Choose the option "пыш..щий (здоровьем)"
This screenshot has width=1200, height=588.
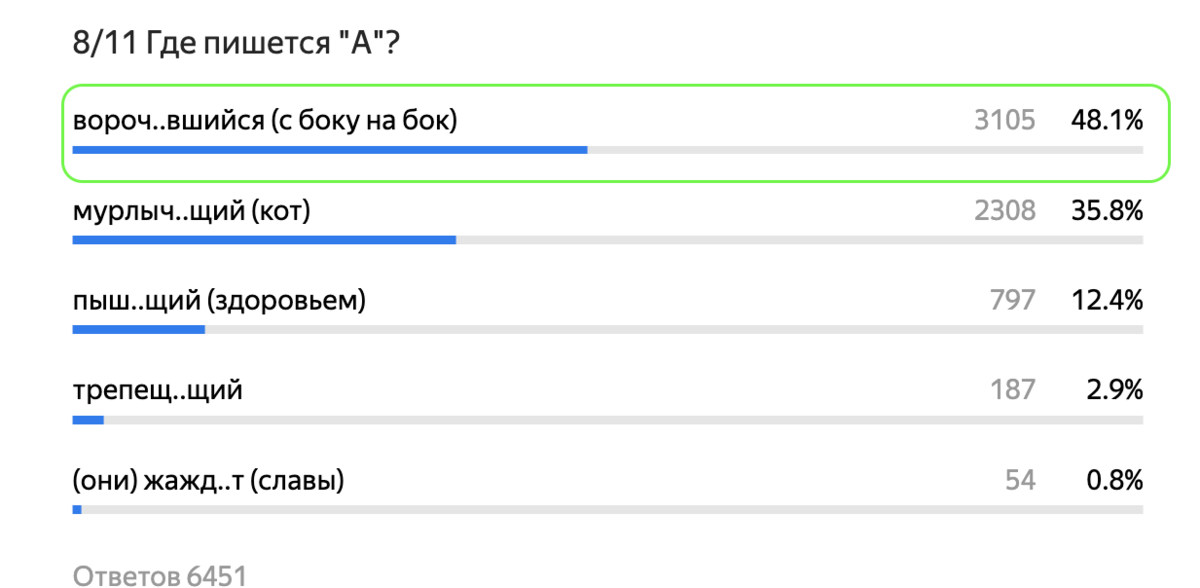[219, 300]
